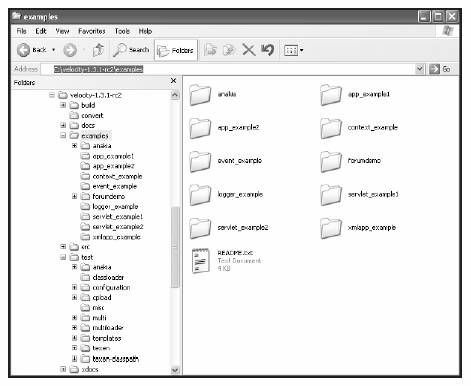Expand the xdocs folder node

click(x=63, y=369)
